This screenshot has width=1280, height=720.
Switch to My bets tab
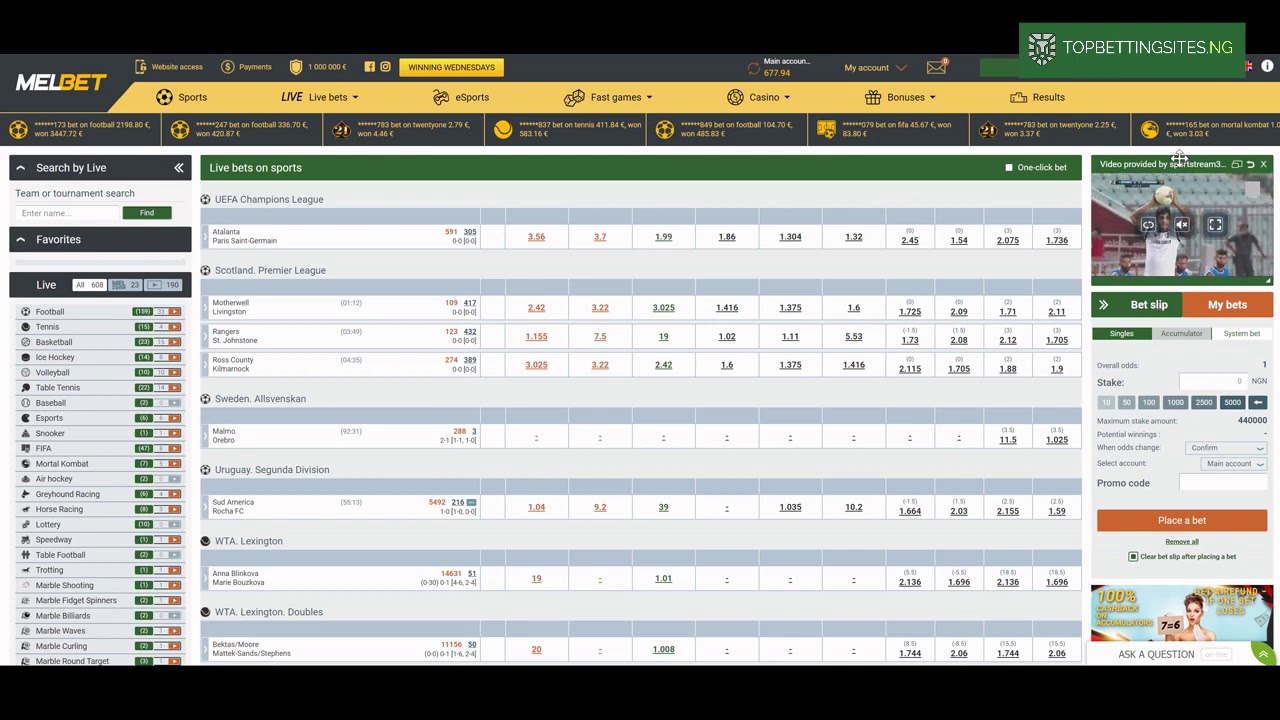pos(1227,305)
